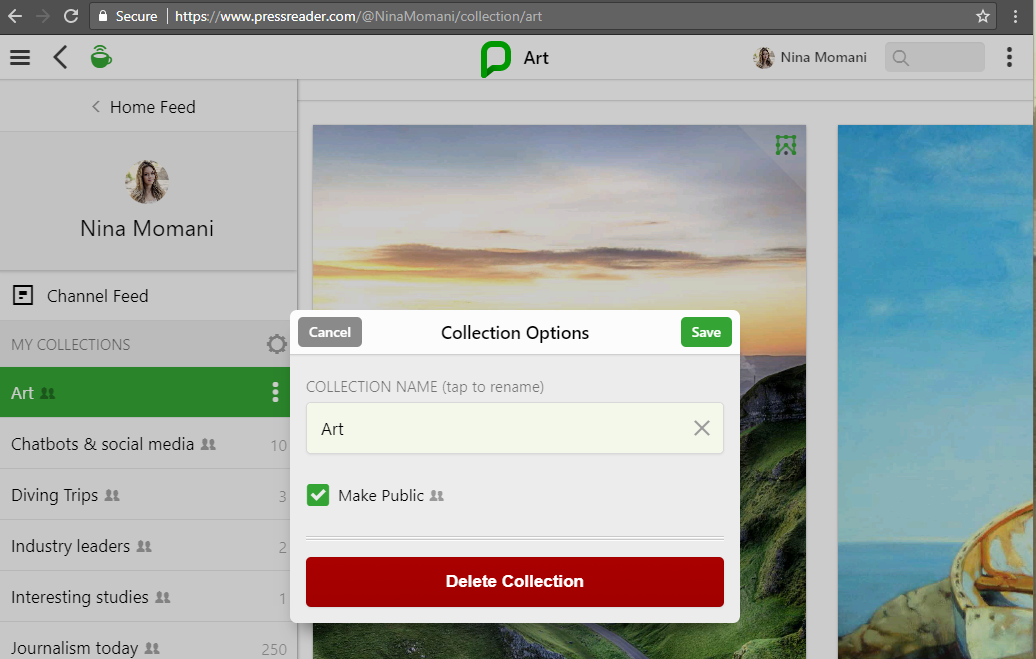
Task: Go back using the header back chevron
Action: pyautogui.click(x=60, y=58)
